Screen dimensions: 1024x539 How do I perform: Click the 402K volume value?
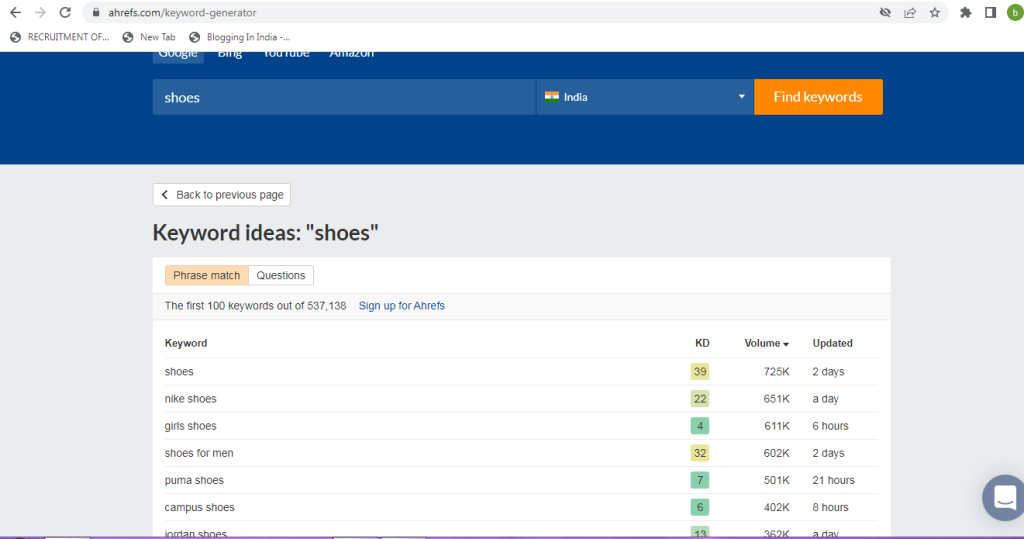[x=776, y=507]
